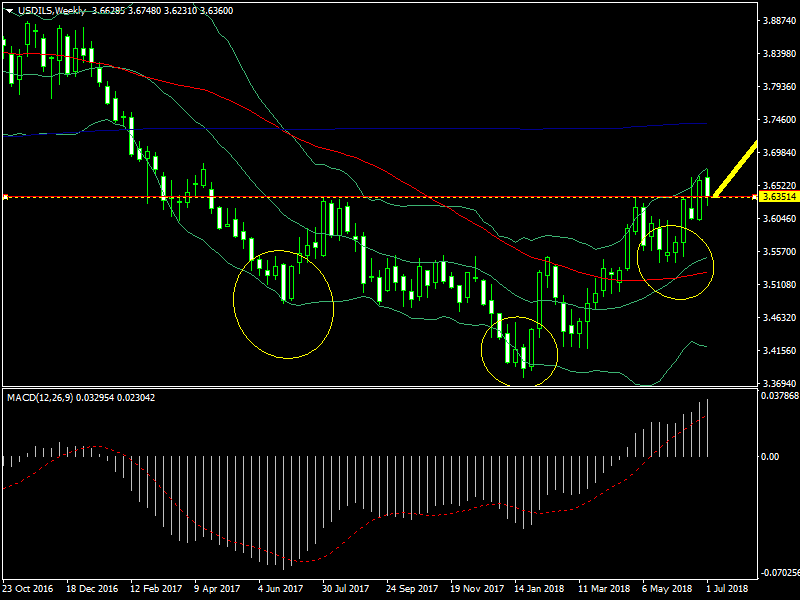Click the yellow circle around June 2017 candles
Image resolution: width=800 pixels, height=600 pixels.
pos(283,304)
